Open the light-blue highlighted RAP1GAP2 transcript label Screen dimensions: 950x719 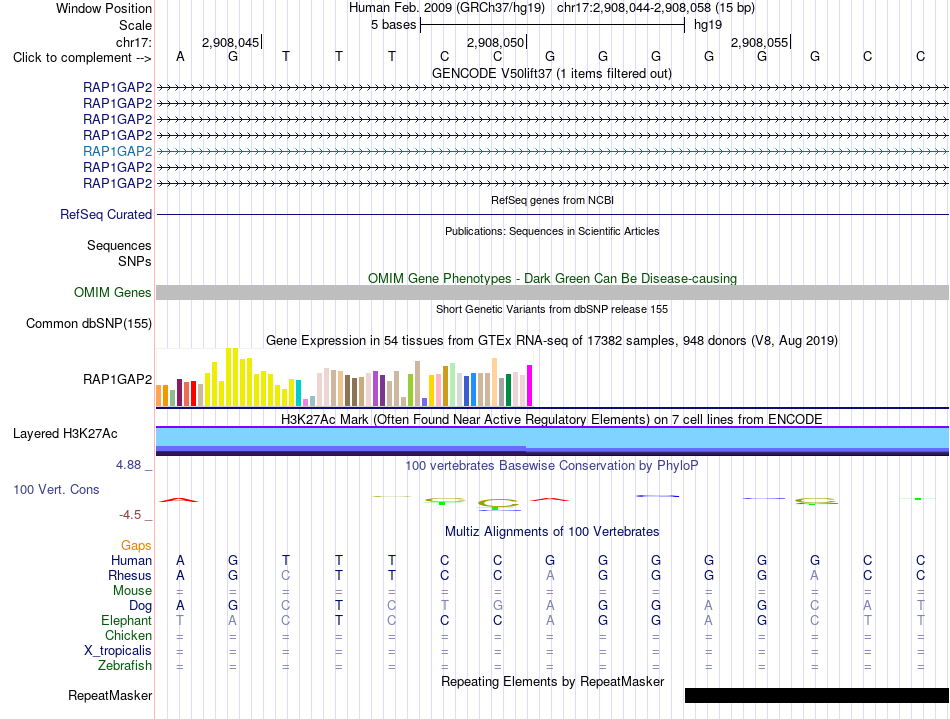click(118, 151)
